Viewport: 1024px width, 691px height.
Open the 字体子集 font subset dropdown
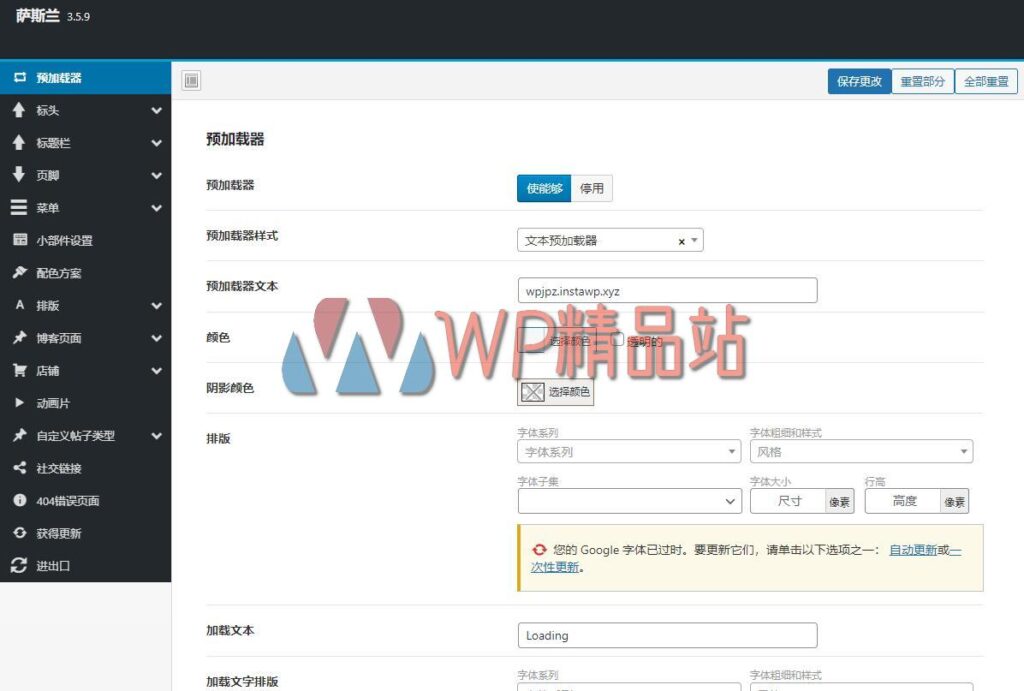point(629,501)
